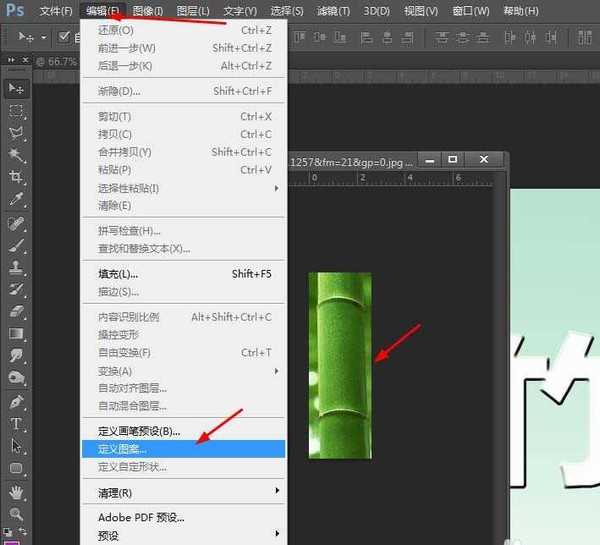600x545 pixels.
Task: Choose the Polygonal Lasso tool
Action: click(17, 133)
